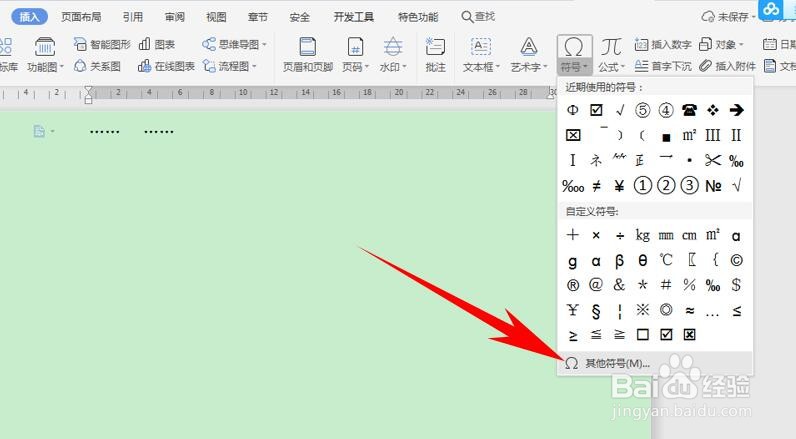Open the 引用 ribbon tab

click(132, 17)
